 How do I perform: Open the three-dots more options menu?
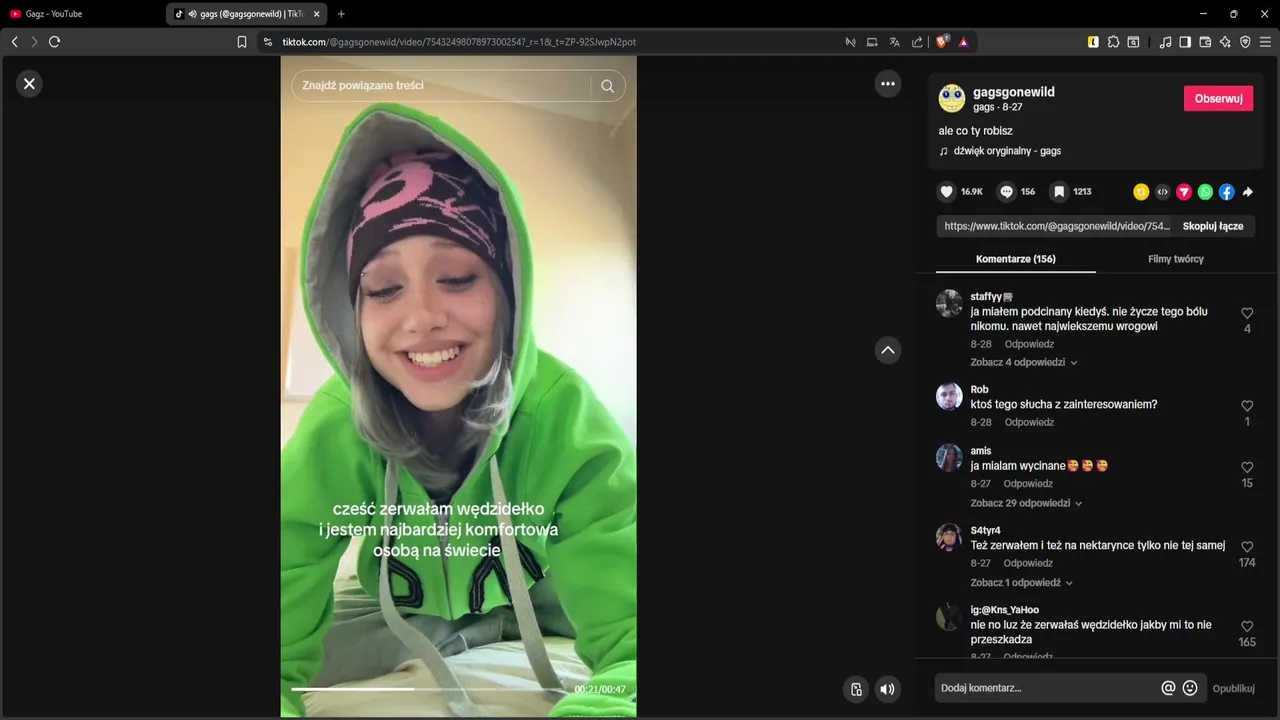888,84
